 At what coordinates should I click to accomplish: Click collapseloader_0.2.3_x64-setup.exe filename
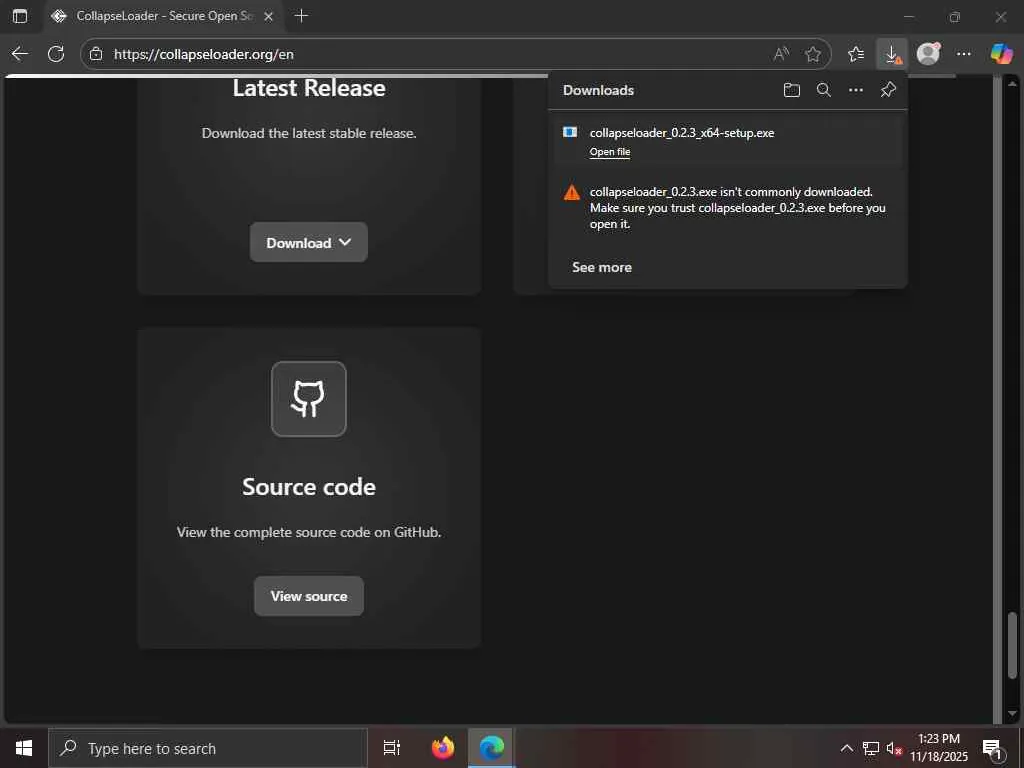pos(682,133)
